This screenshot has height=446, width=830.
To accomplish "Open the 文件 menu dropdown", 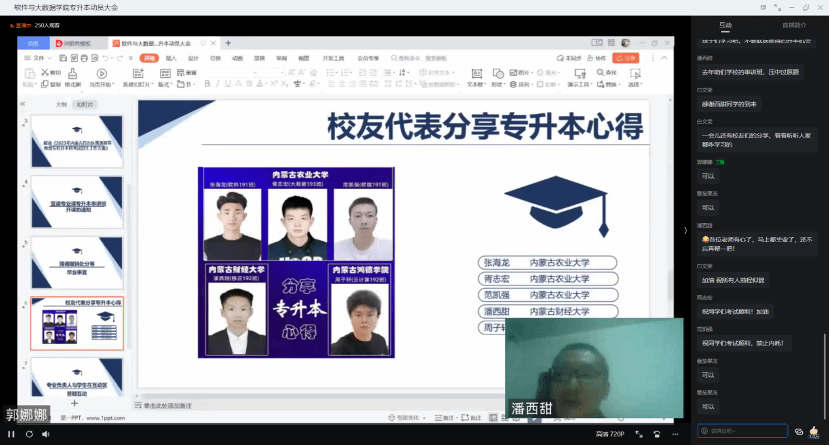I will point(41,58).
